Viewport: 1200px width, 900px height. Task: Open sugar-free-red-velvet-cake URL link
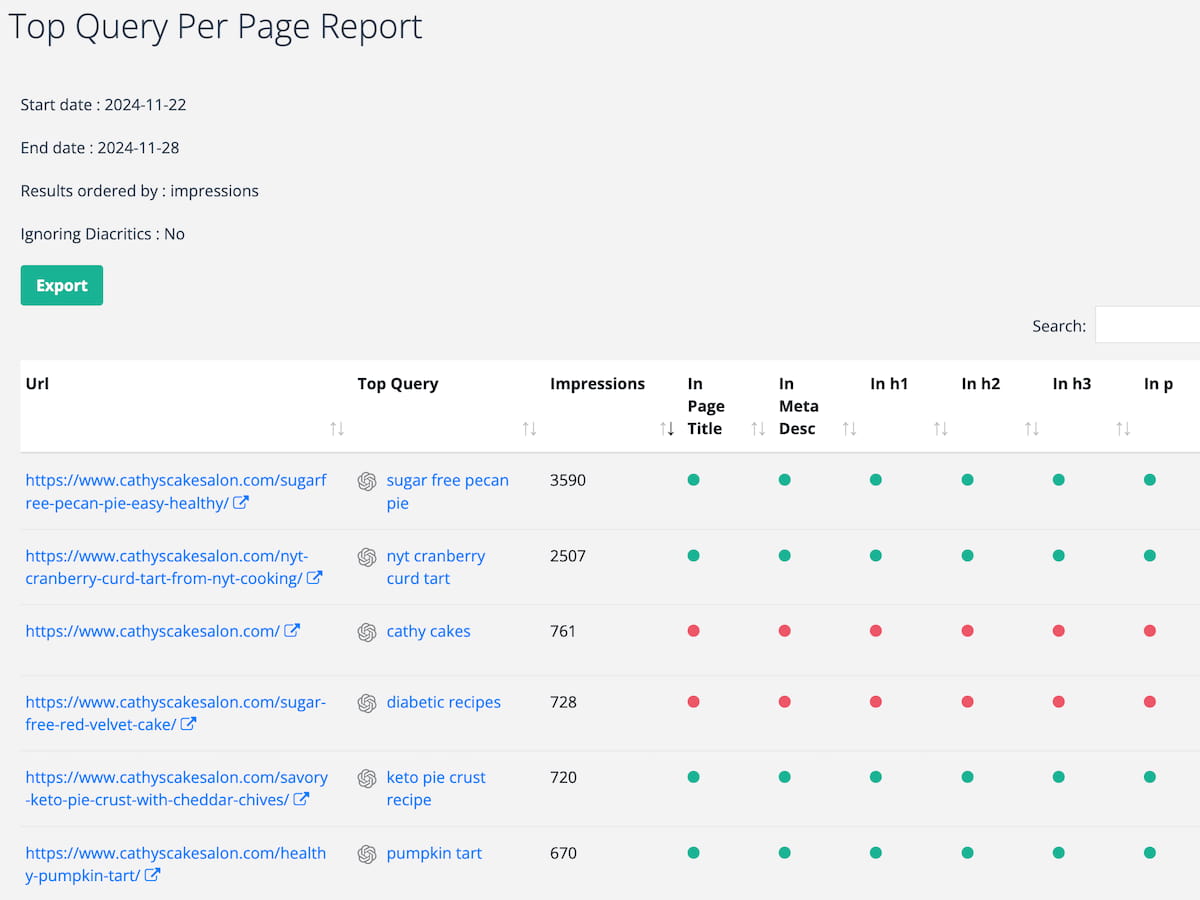click(x=175, y=713)
